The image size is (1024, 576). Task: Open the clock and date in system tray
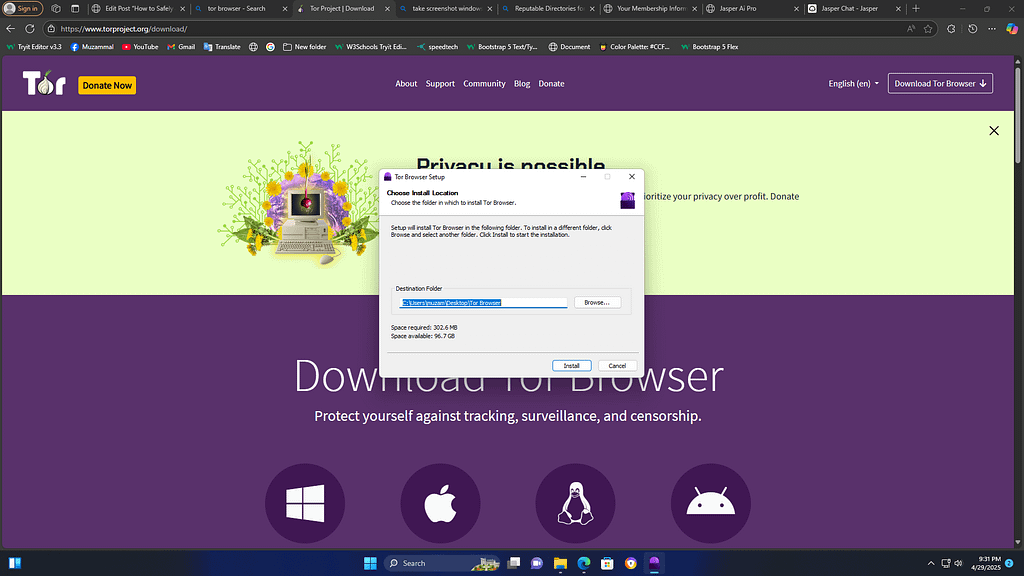pyautogui.click(x=985, y=563)
